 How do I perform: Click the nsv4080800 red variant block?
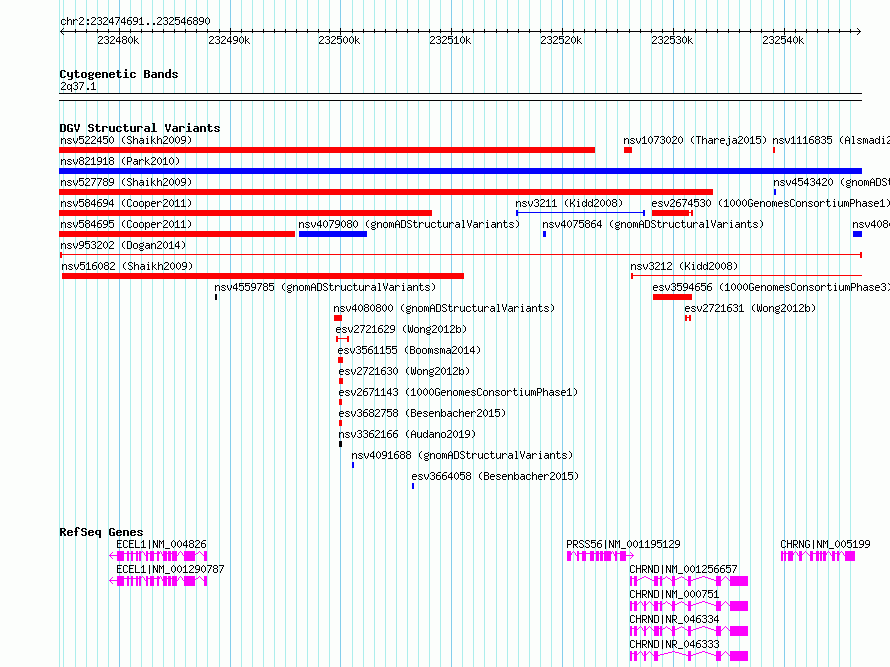click(x=338, y=318)
